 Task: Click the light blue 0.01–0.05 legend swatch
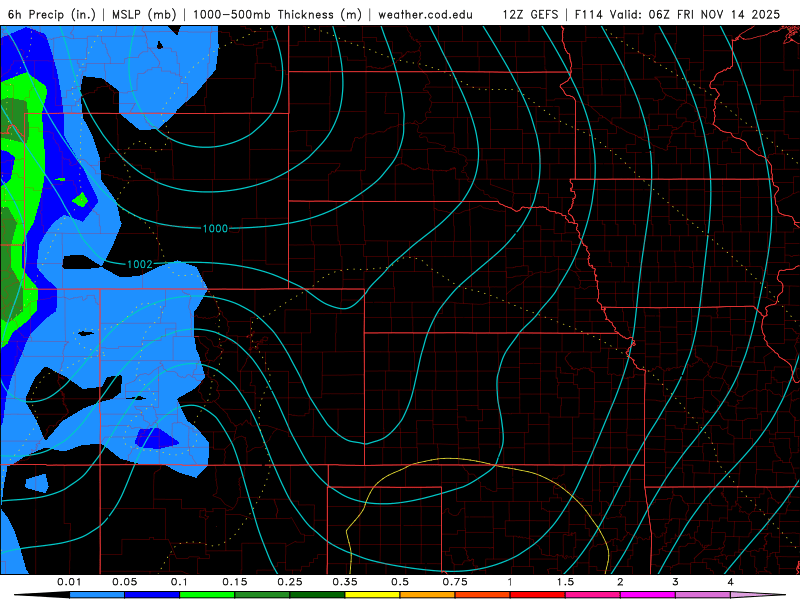coord(97,595)
